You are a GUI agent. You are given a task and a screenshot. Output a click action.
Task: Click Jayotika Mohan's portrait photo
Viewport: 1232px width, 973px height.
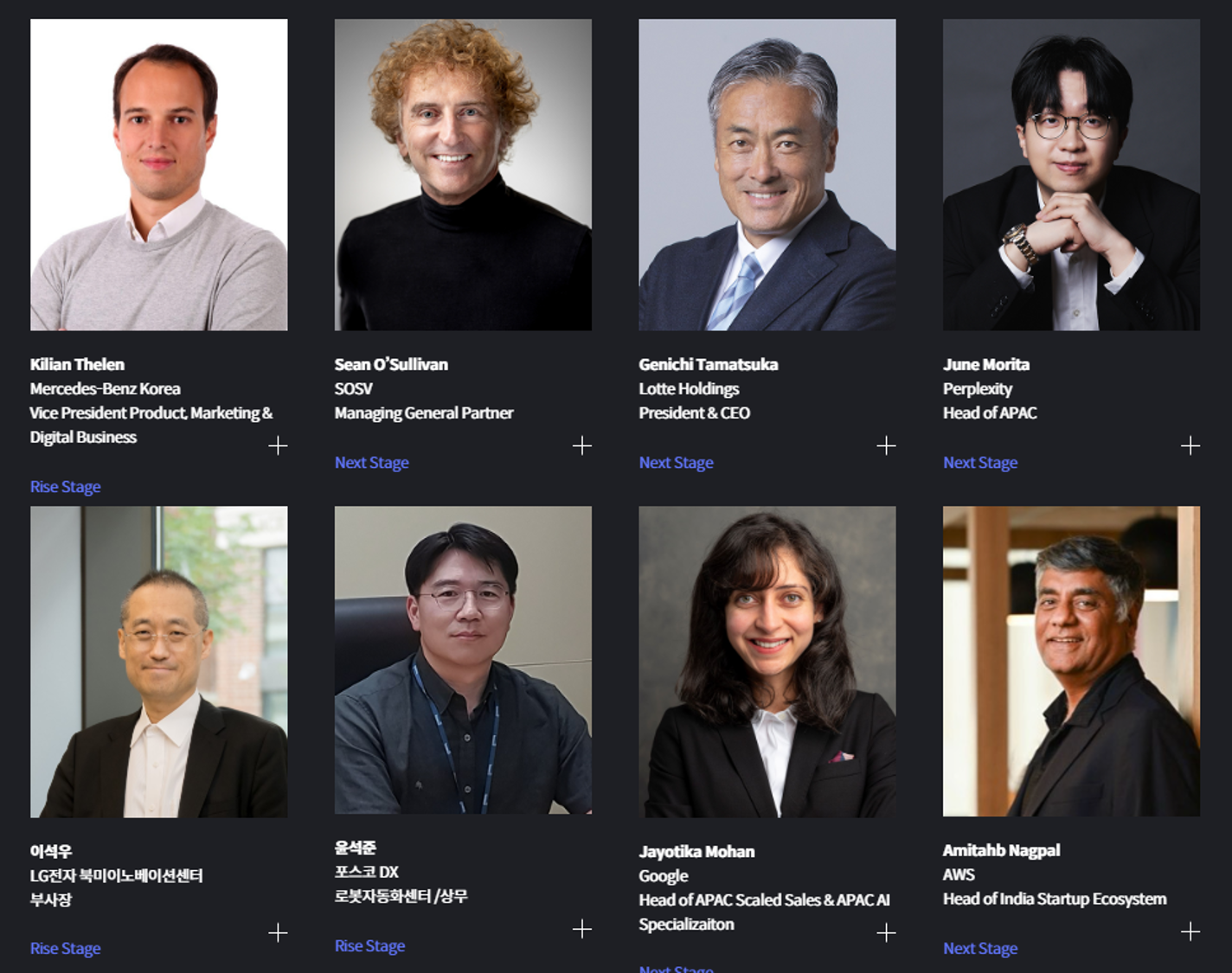767,662
